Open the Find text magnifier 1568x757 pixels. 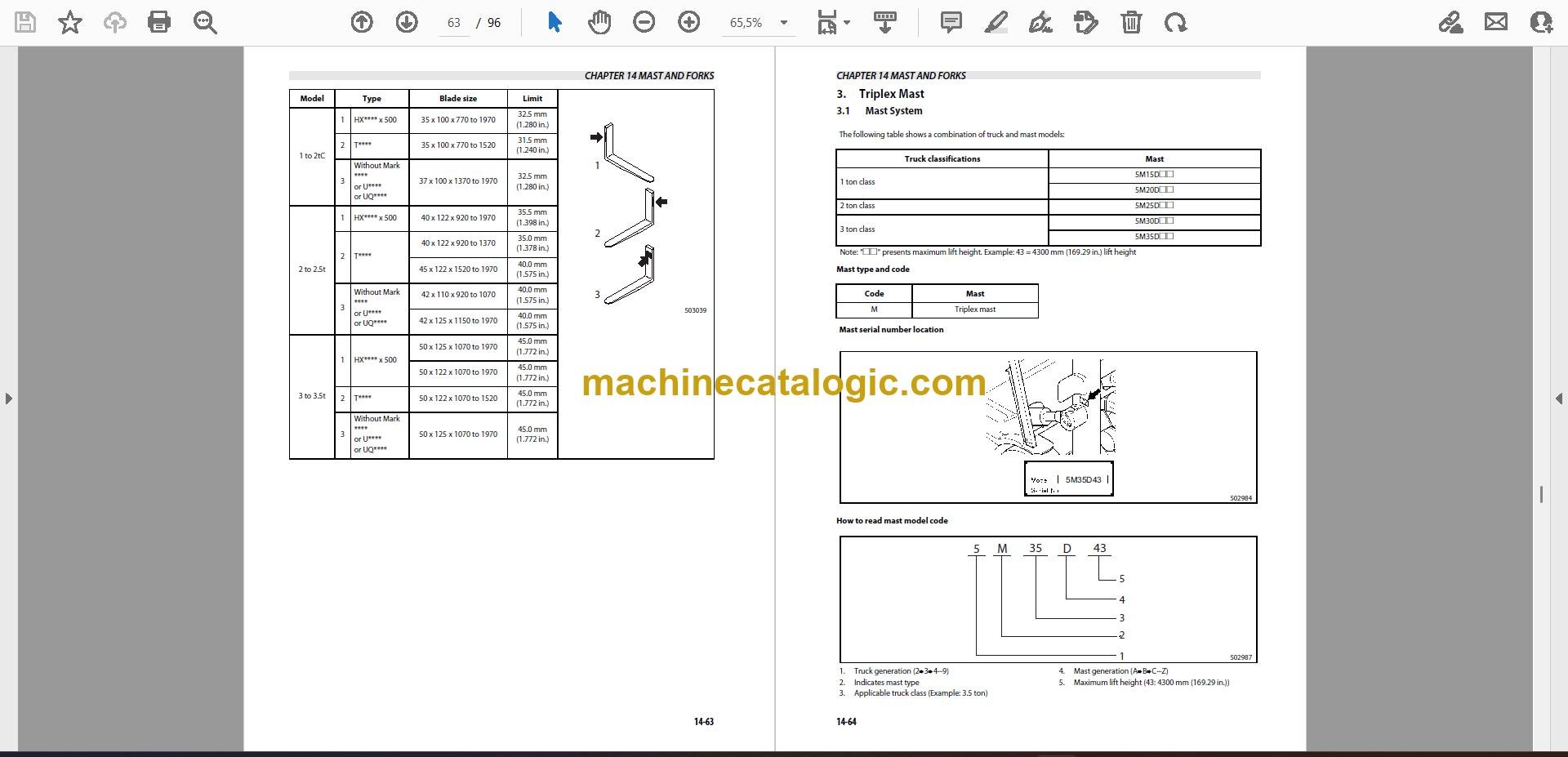tap(204, 22)
